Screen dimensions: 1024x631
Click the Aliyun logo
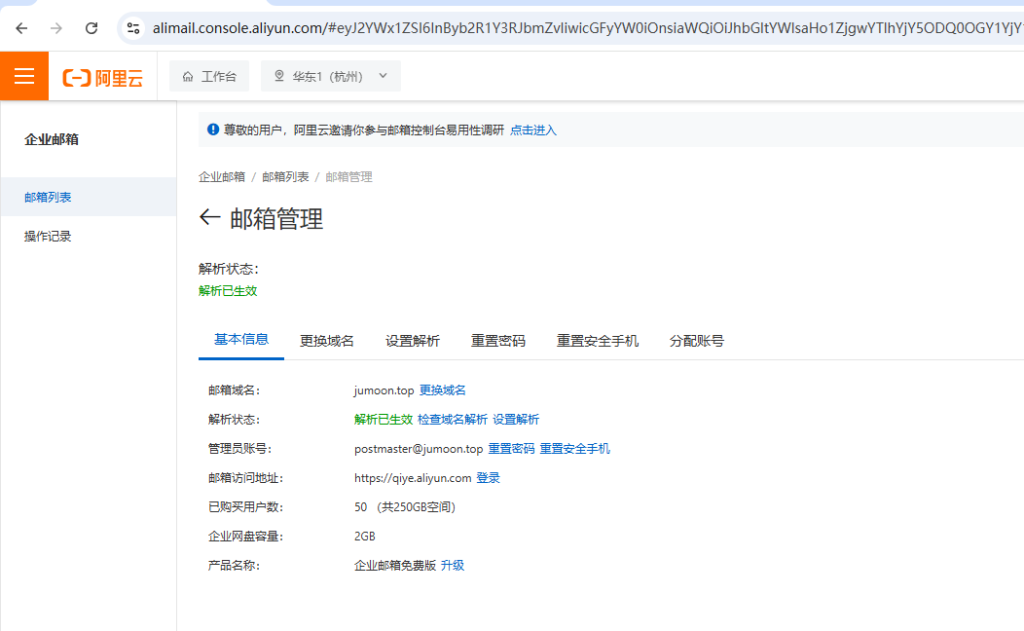click(102, 77)
